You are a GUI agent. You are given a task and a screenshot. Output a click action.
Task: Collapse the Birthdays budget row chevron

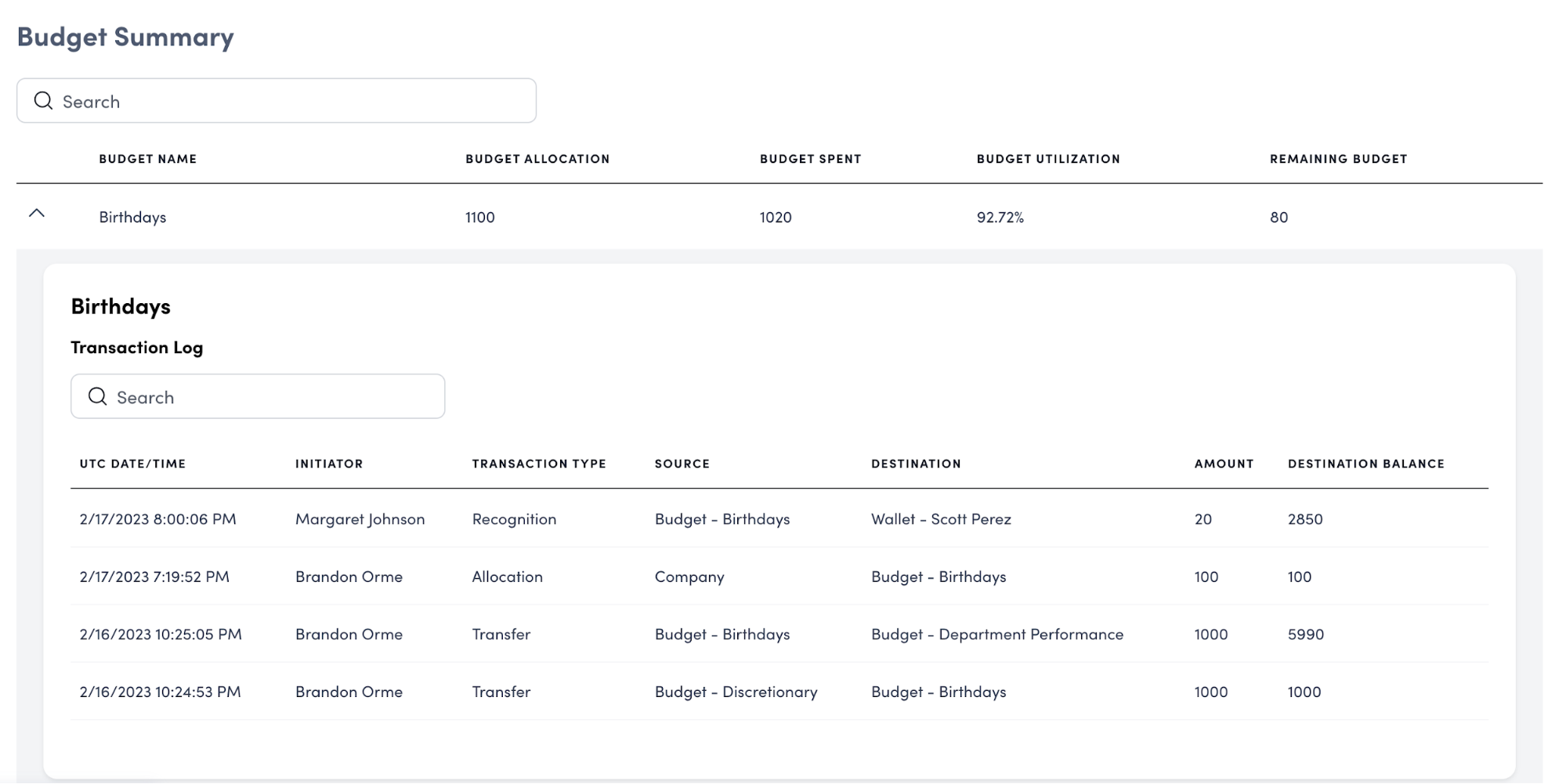tap(37, 214)
